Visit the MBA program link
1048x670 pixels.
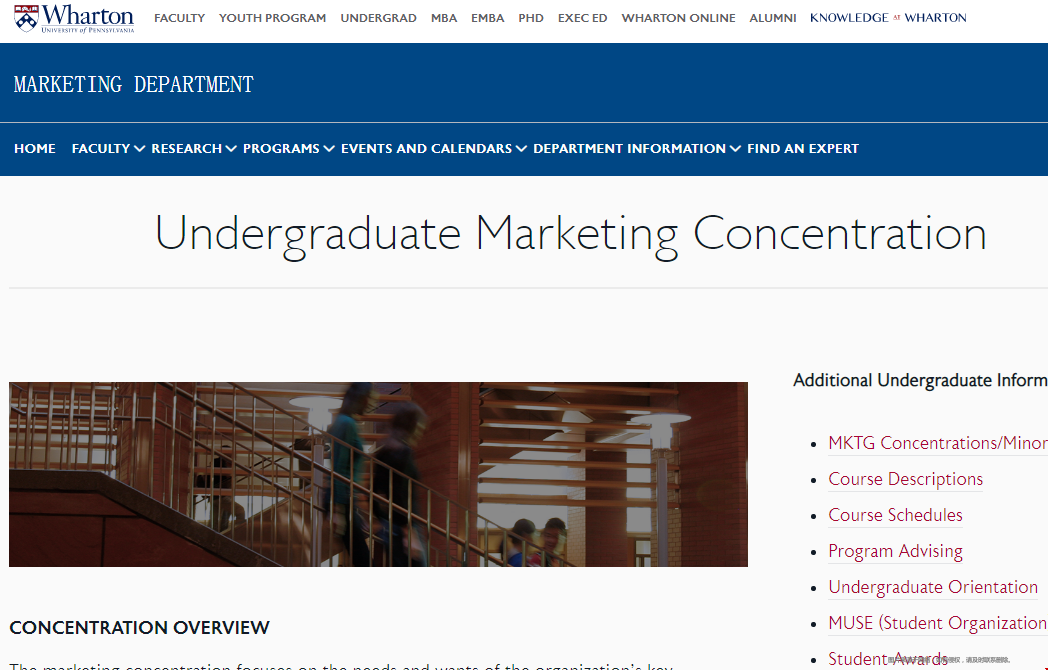444,18
